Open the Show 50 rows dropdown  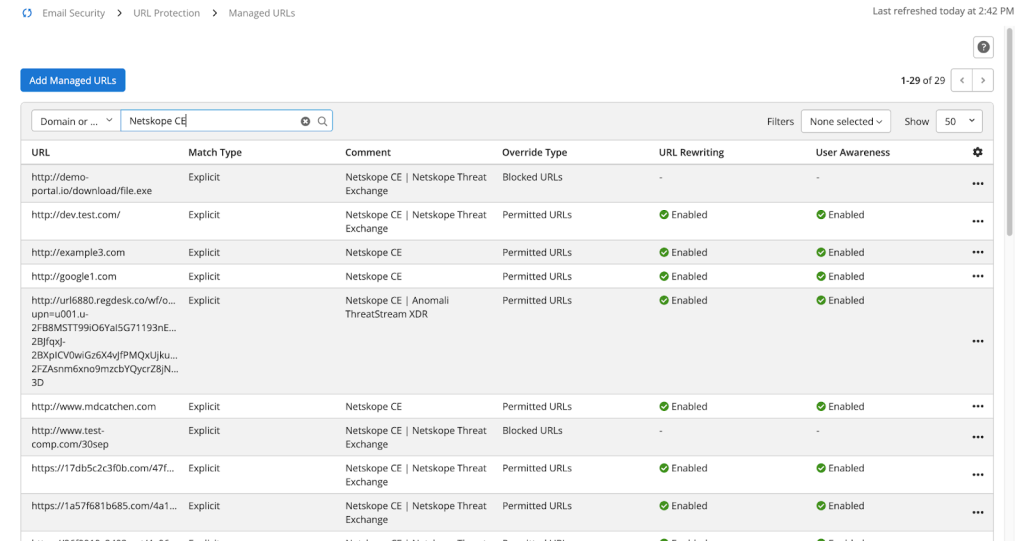[x=959, y=122]
